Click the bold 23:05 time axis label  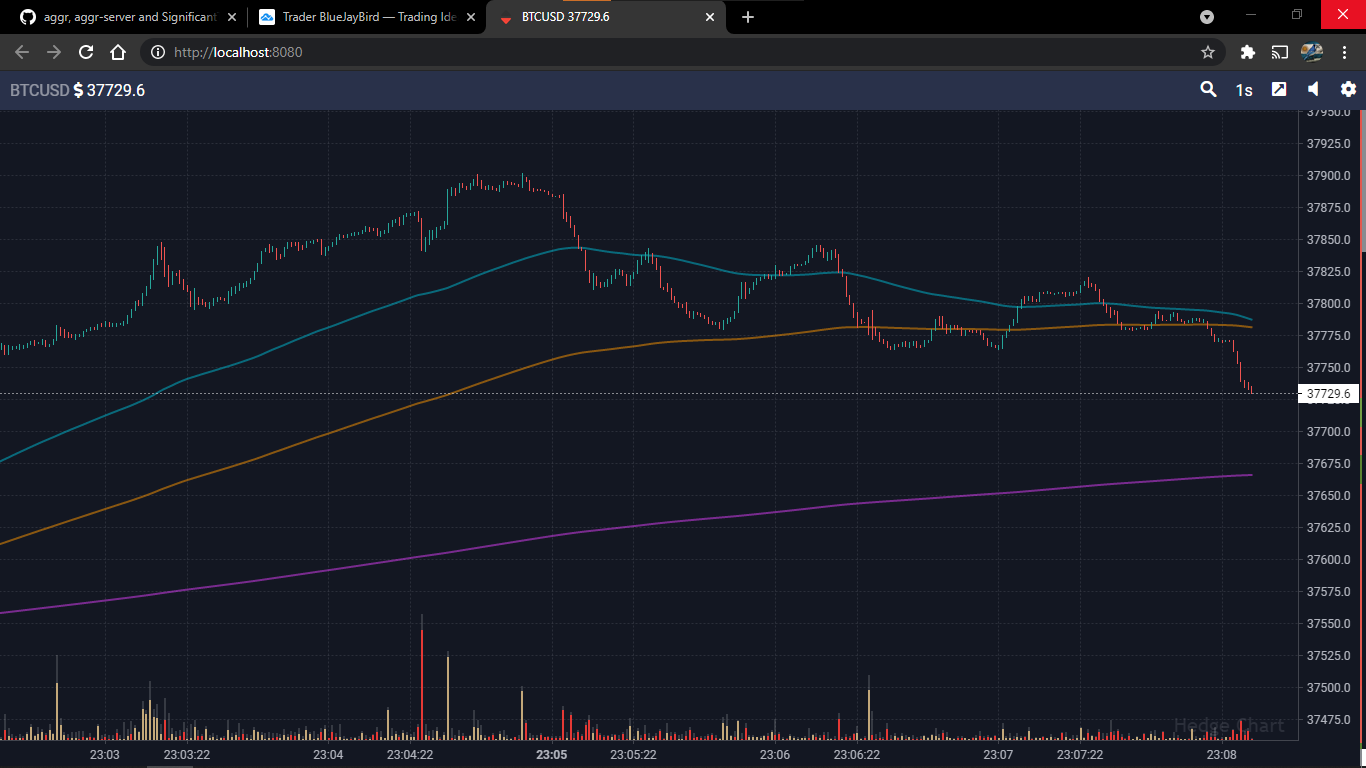coord(551,754)
